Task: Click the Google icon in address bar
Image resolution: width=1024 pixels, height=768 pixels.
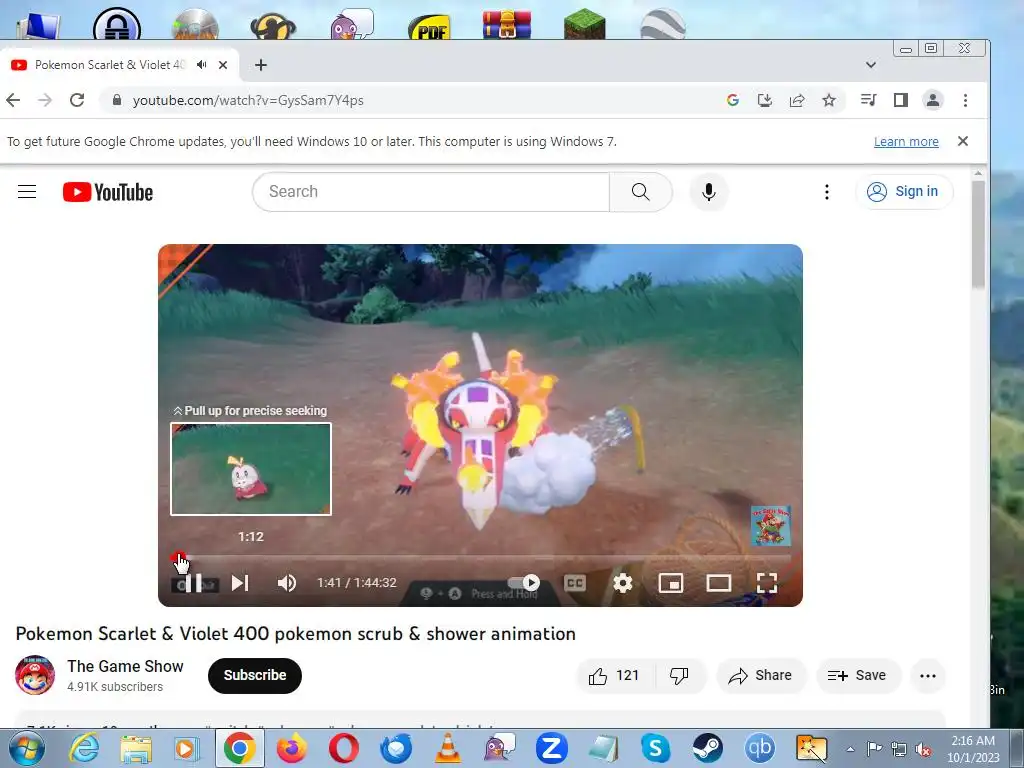Action: point(733,100)
